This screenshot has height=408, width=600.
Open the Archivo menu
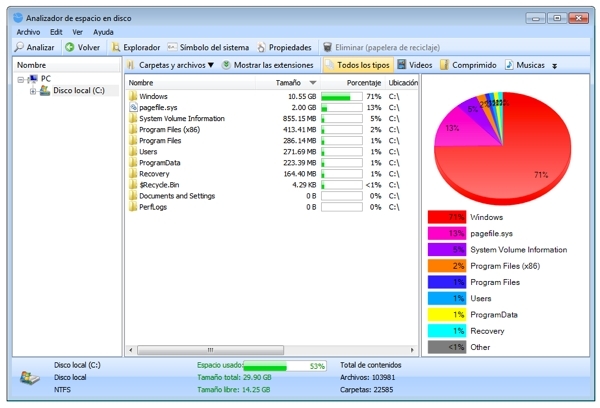28,32
